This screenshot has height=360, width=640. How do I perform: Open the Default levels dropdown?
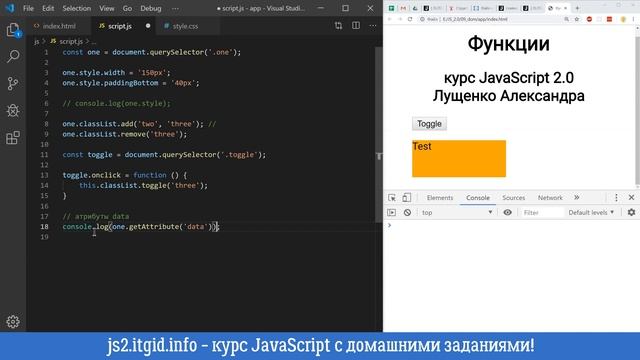[591, 212]
